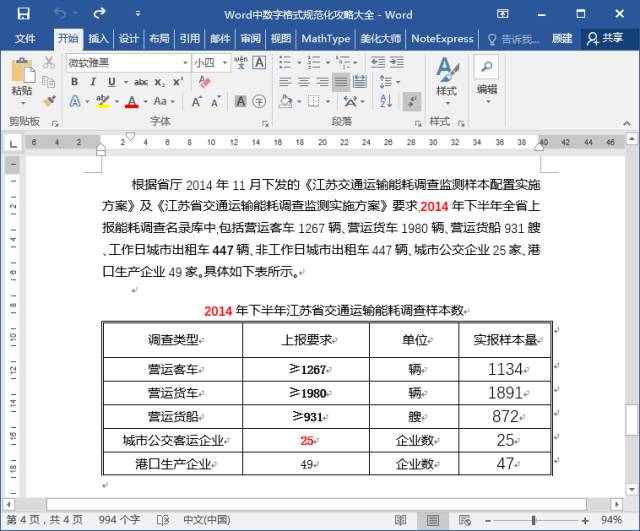640x531 pixels.
Task: Apply character shading icon
Action: click(240, 101)
